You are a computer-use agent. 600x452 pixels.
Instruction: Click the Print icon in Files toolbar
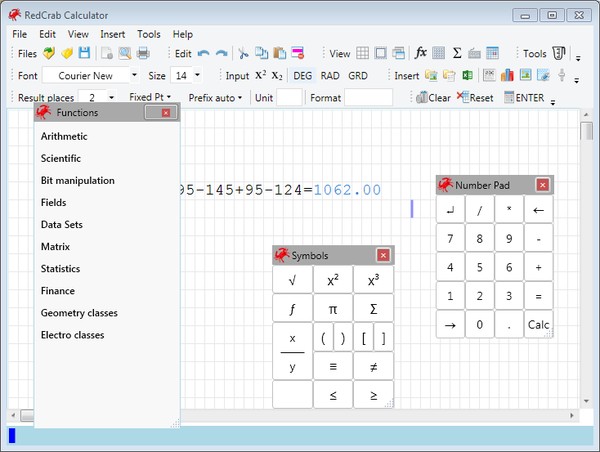[x=143, y=53]
